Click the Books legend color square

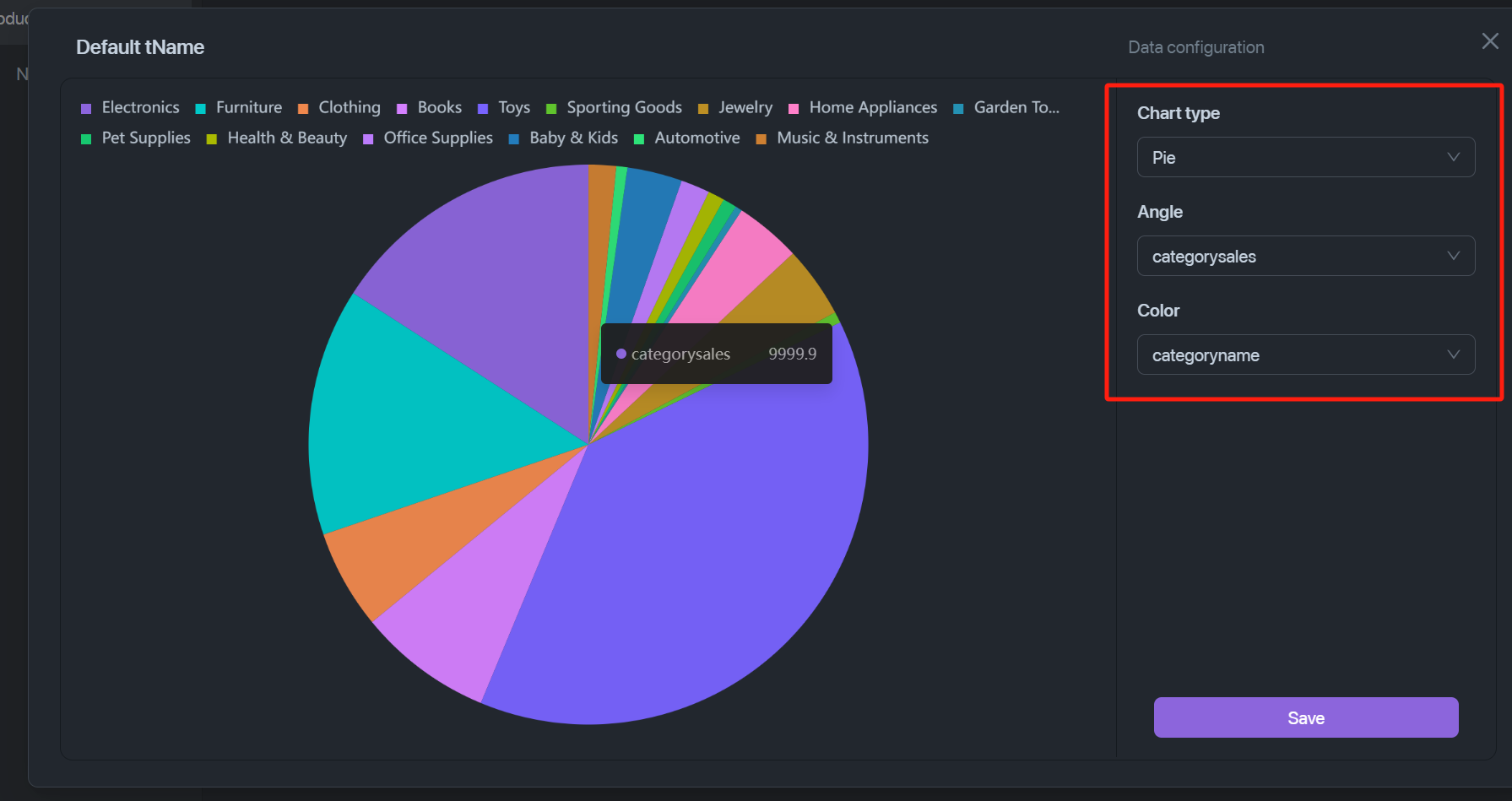coord(402,109)
